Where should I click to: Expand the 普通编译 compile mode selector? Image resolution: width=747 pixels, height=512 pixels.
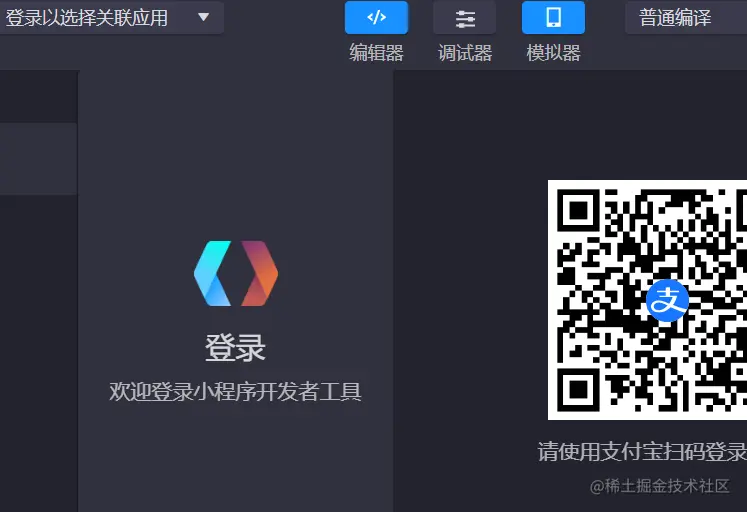(x=686, y=18)
